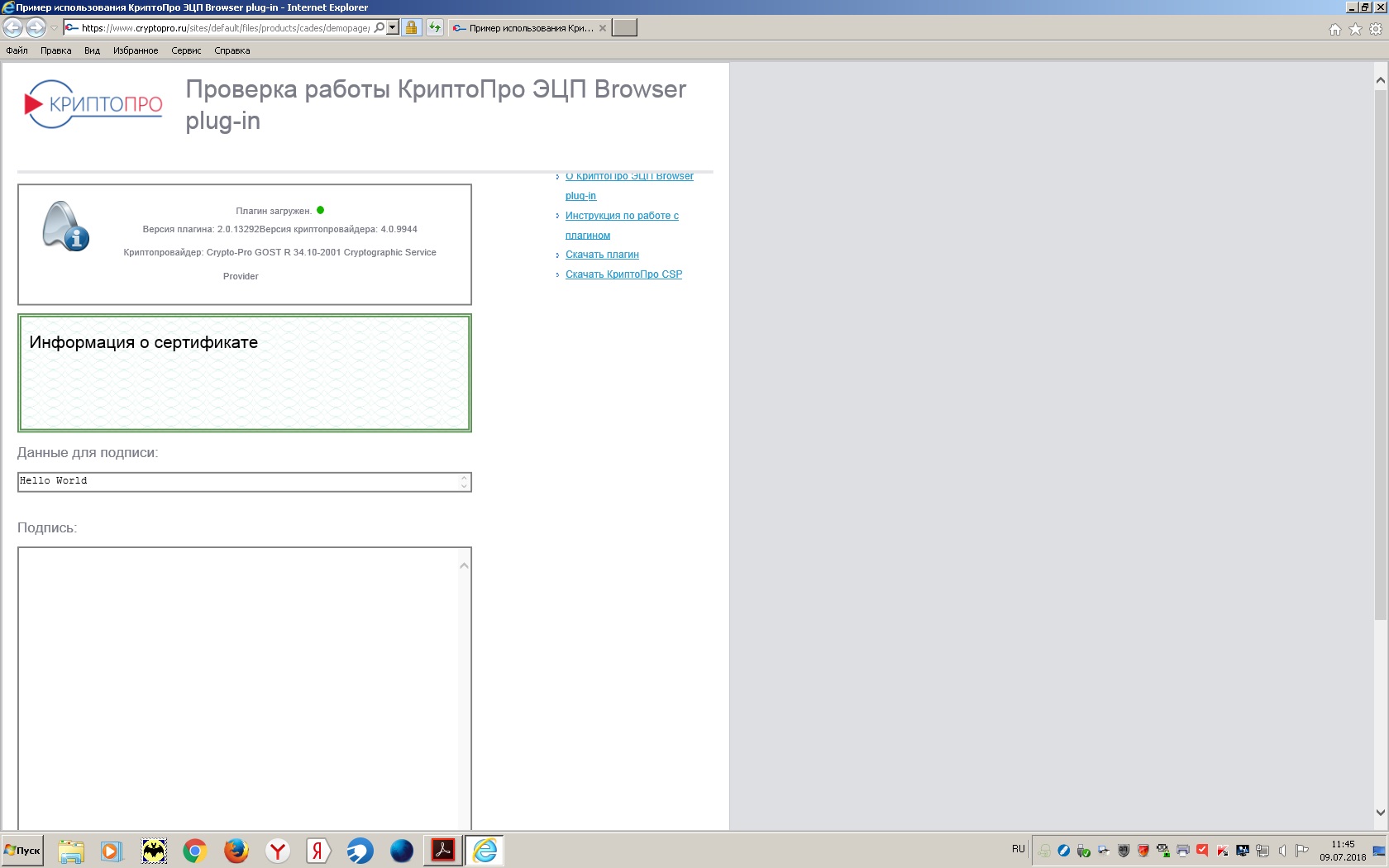Screen dimensions: 1389x868
Task: Open the Сервис menu
Action: coord(186,50)
